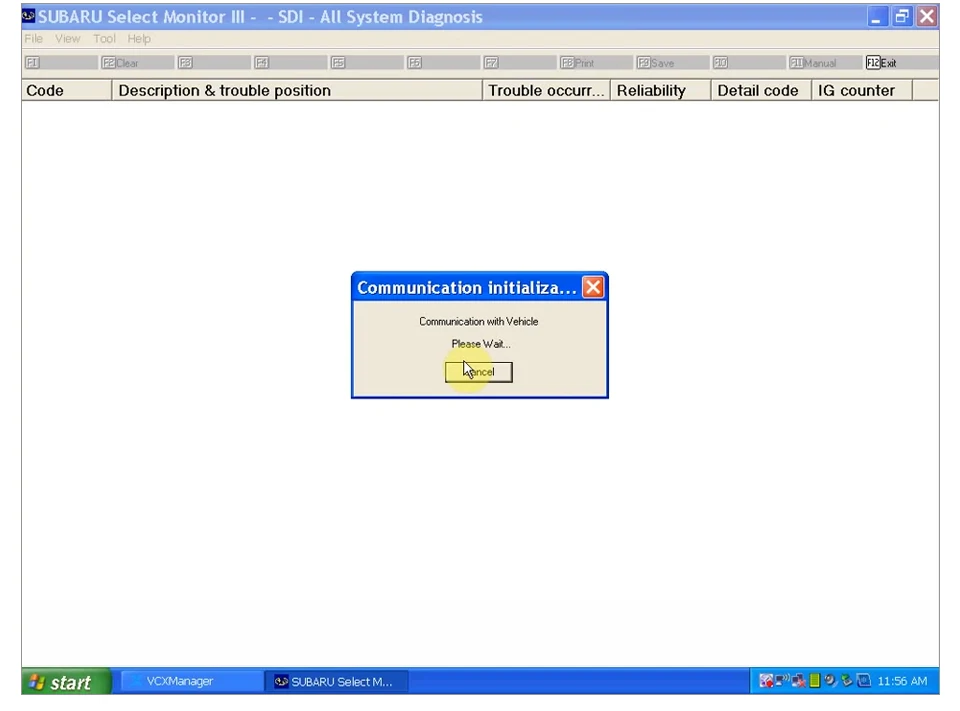Click the Reliability column header
The image size is (960, 711).
coord(661,91)
